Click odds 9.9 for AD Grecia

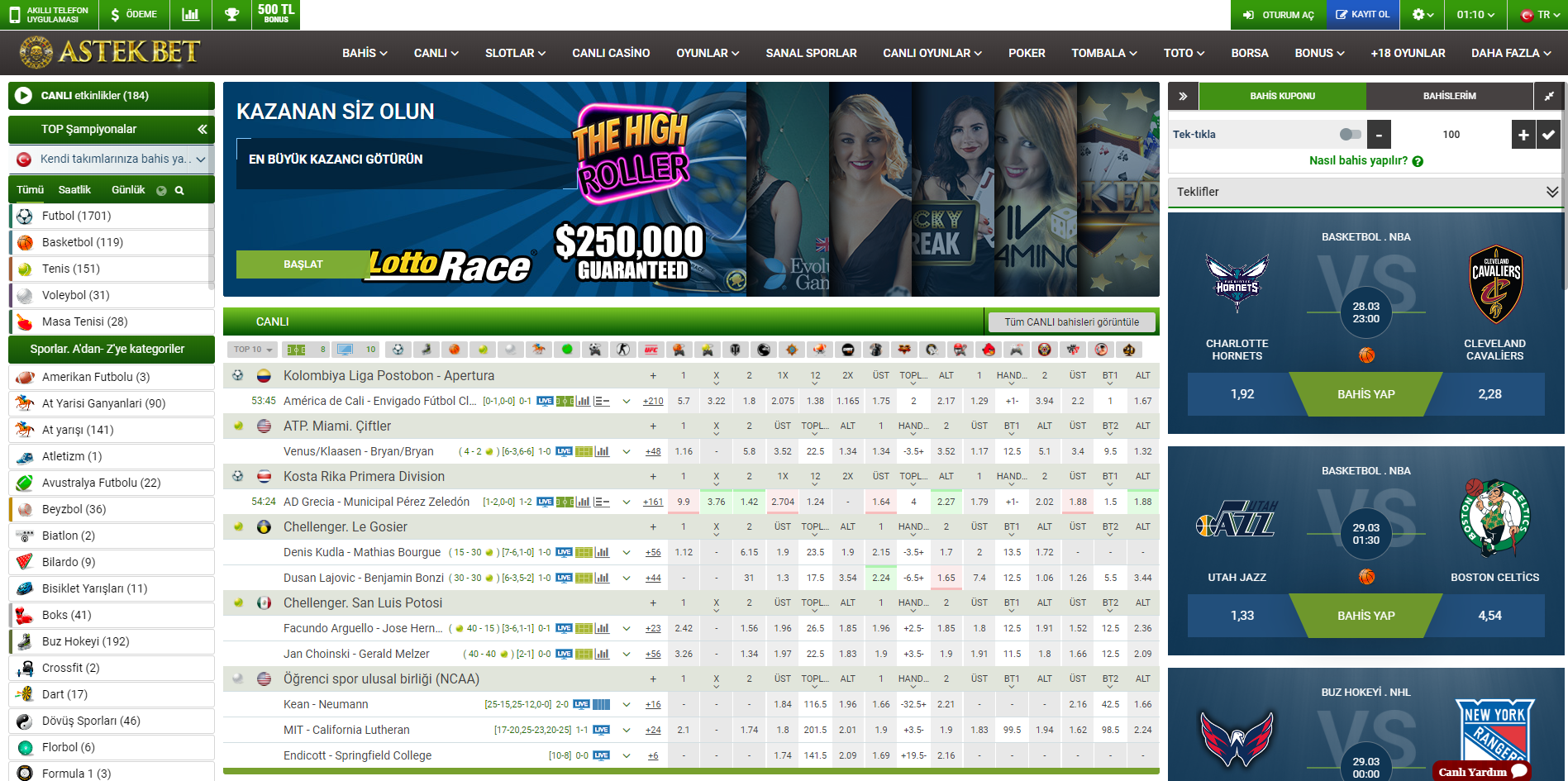684,502
